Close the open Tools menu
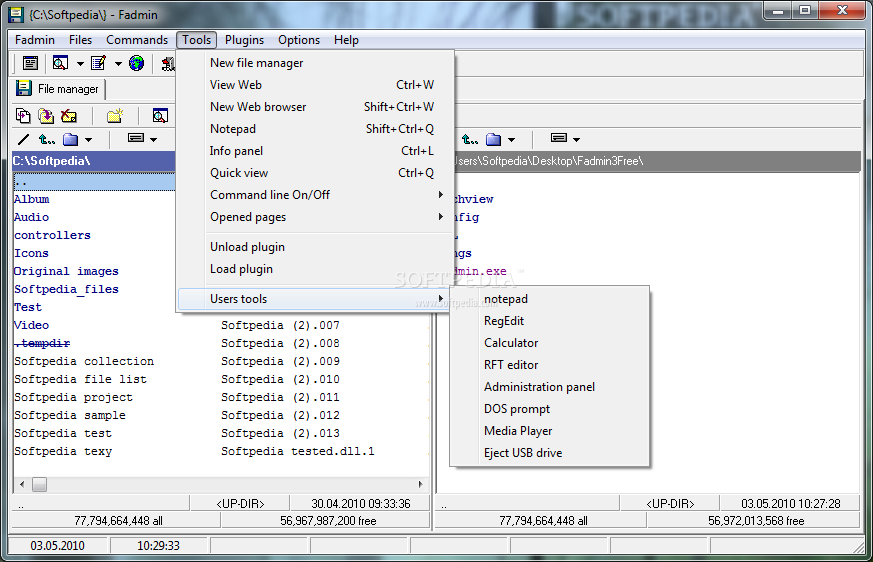Viewport: 873px width, 562px height. click(197, 40)
